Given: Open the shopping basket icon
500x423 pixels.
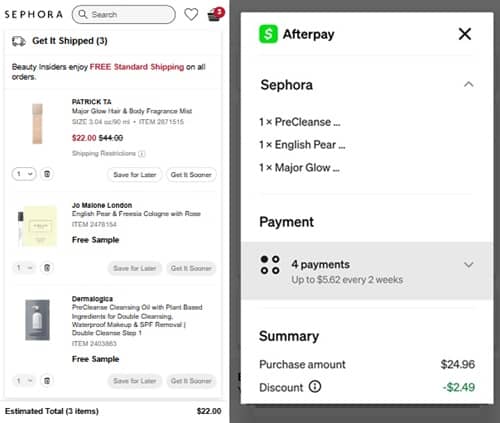Looking at the screenshot, I should 214,15.
